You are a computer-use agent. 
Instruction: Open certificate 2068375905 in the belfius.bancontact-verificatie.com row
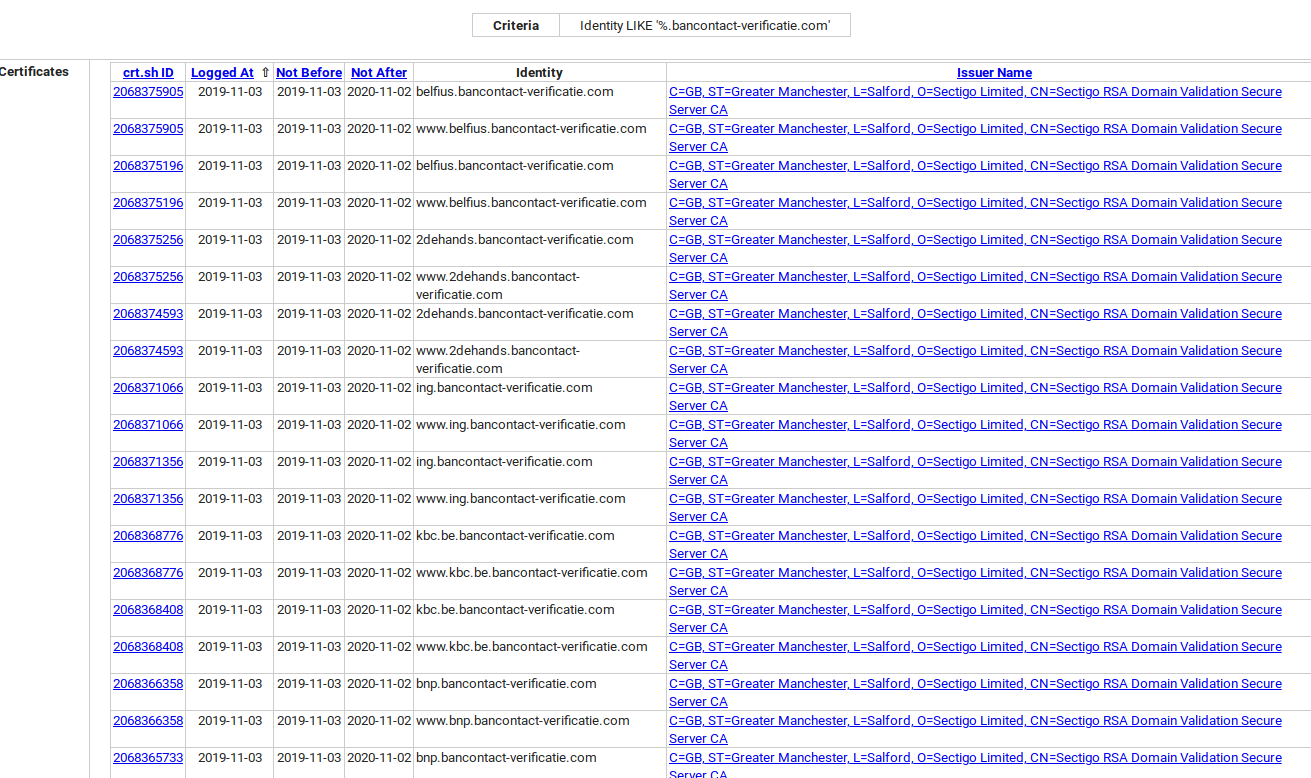[148, 92]
